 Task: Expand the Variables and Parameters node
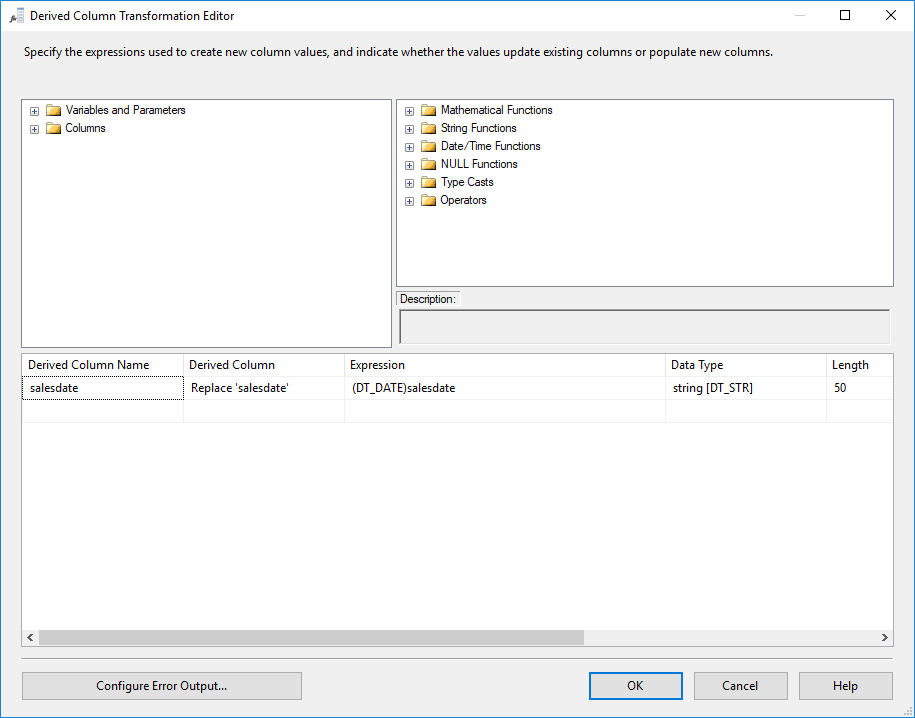[x=34, y=110]
